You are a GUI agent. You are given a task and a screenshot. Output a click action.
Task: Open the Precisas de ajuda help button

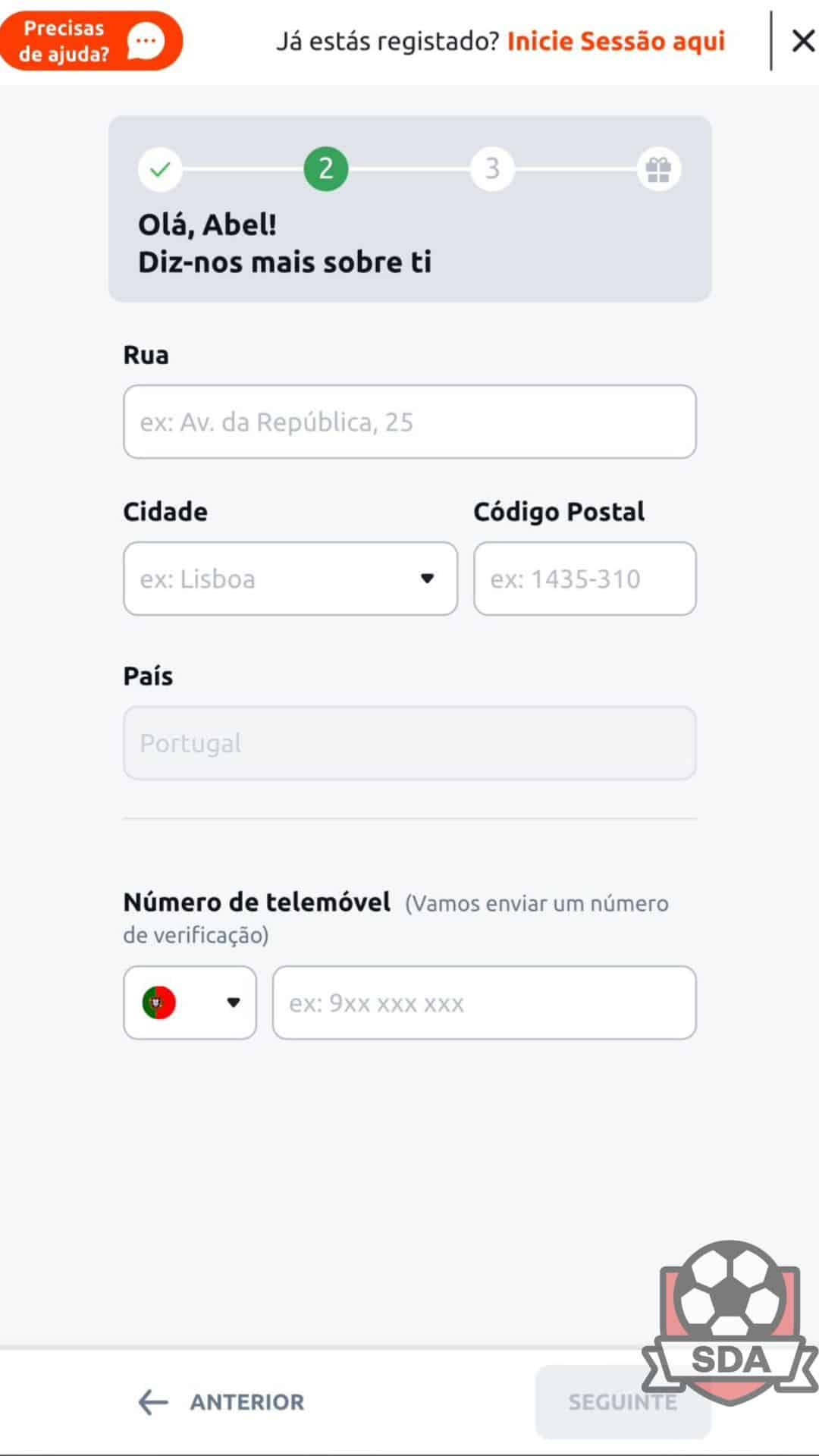pos(64,41)
